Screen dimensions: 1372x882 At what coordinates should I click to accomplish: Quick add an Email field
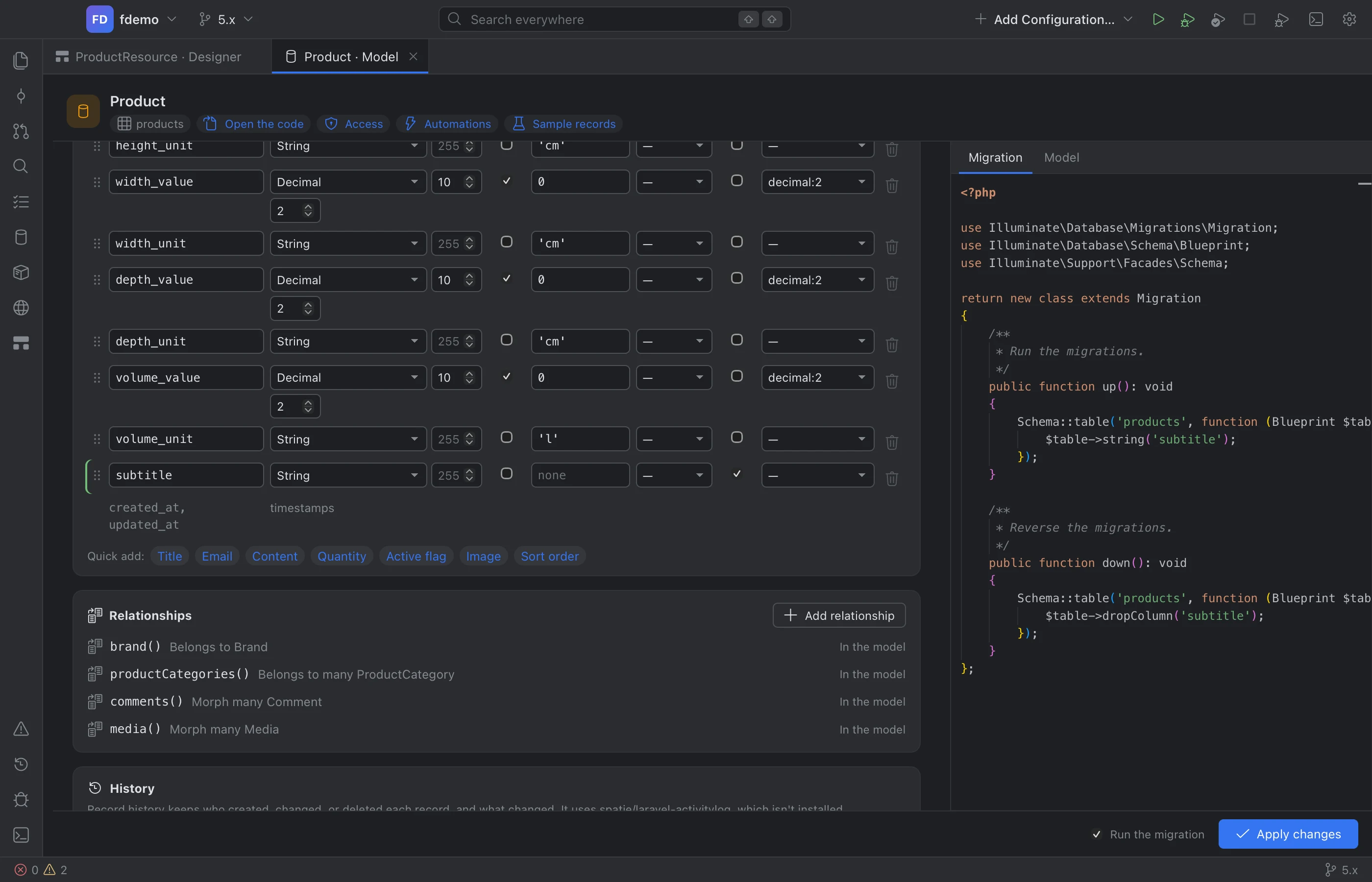[x=217, y=556]
